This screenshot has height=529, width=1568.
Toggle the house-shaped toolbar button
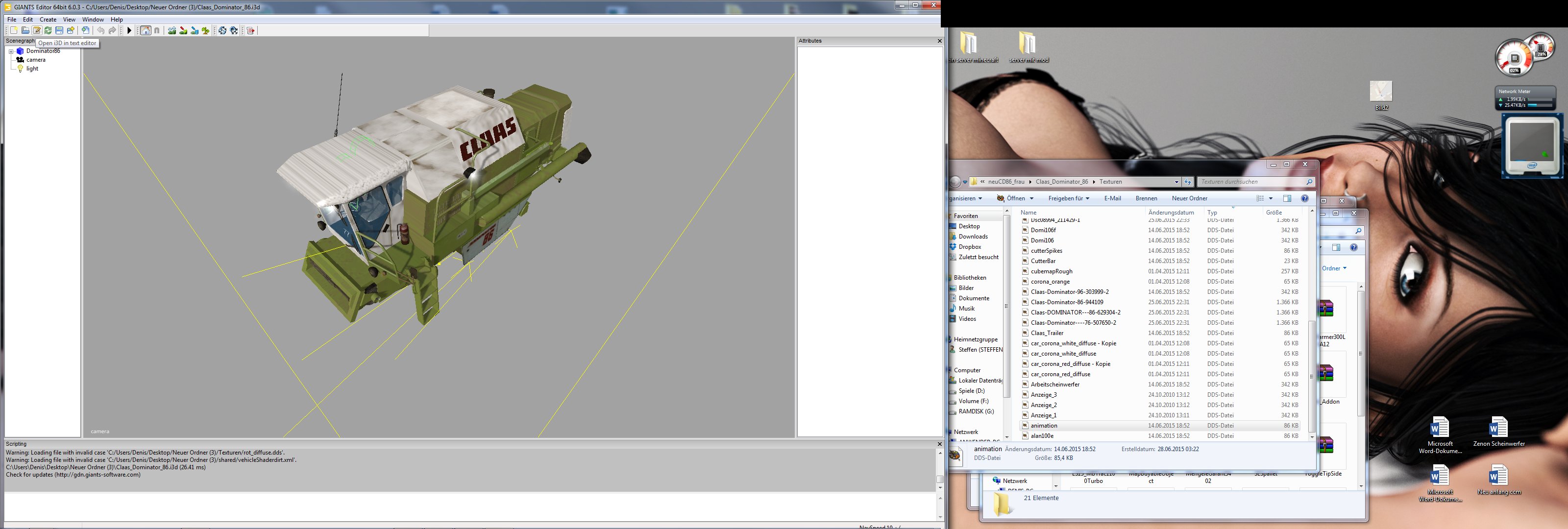click(x=146, y=30)
